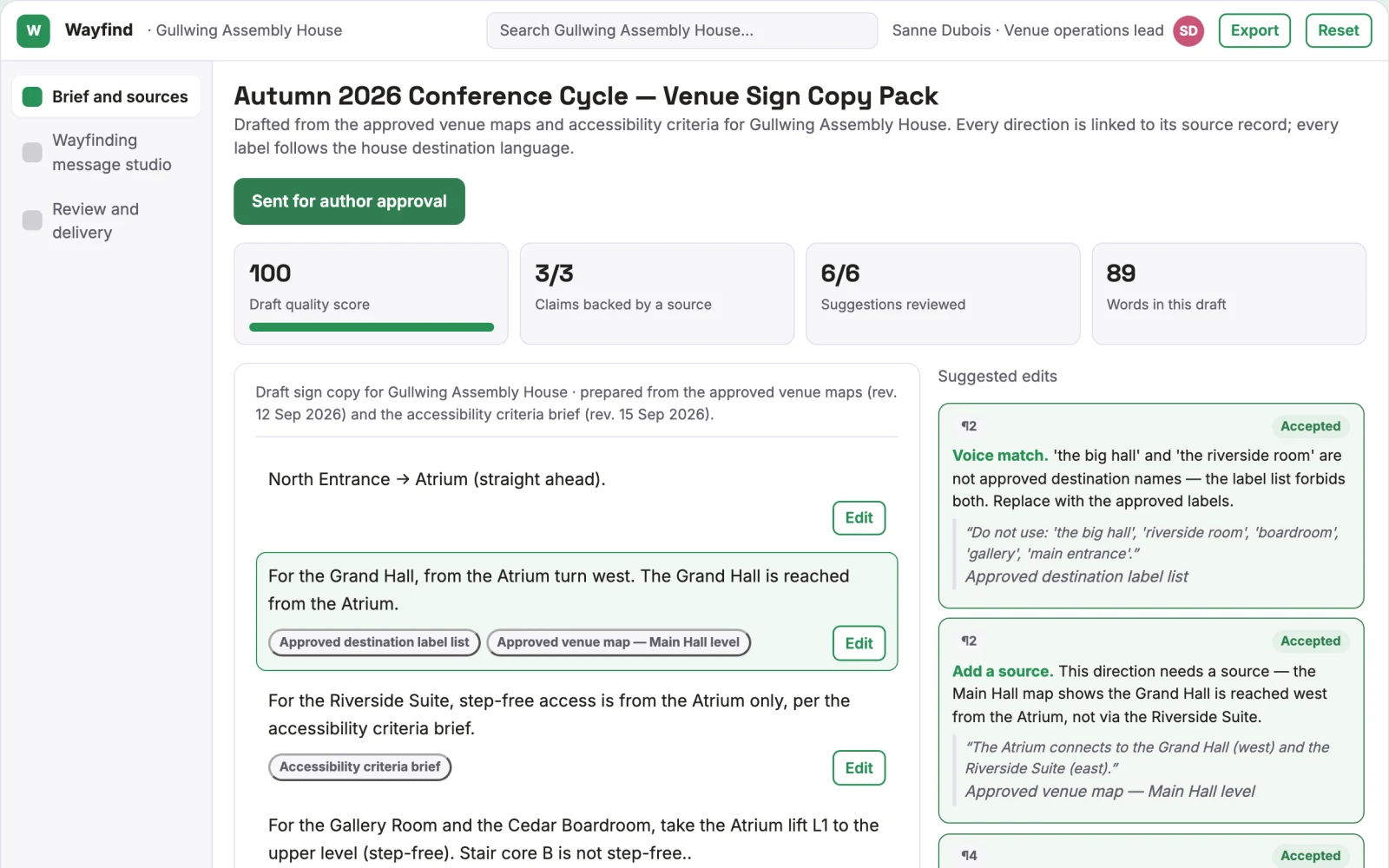The image size is (1389, 868).
Task: Click the Draft quality score progress bar
Action: tap(372, 327)
